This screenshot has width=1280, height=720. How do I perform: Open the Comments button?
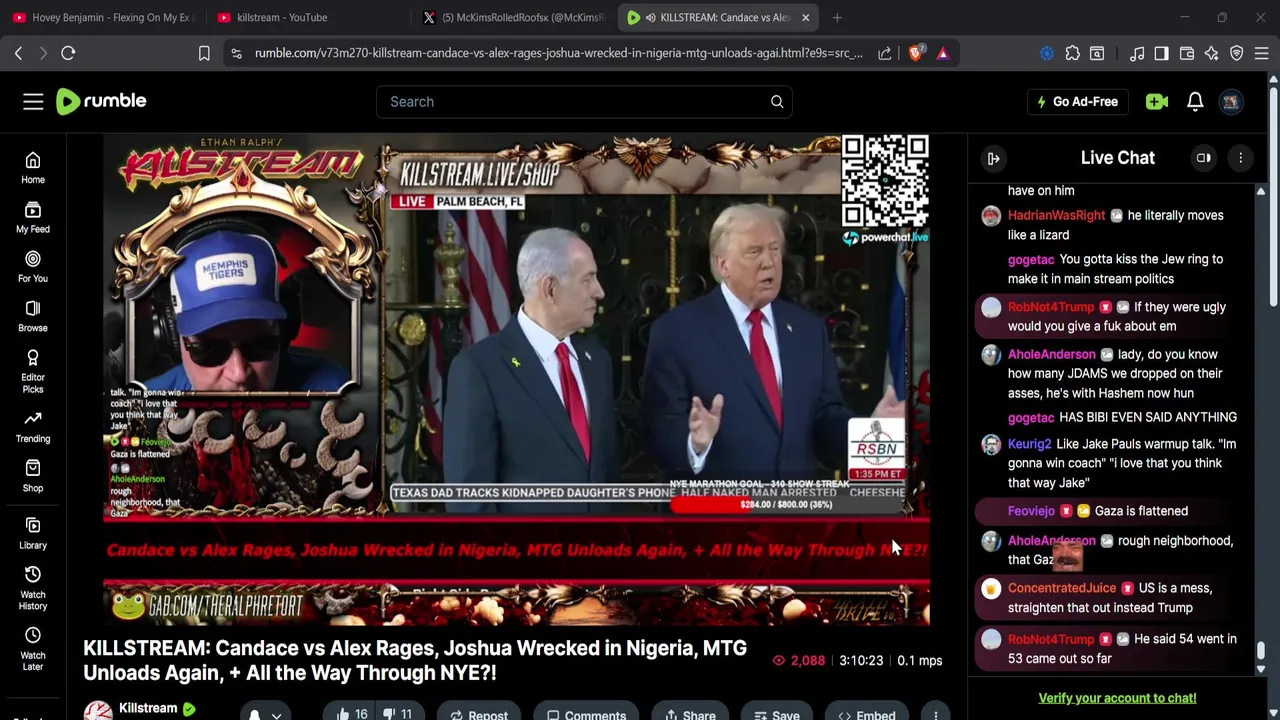pos(586,714)
